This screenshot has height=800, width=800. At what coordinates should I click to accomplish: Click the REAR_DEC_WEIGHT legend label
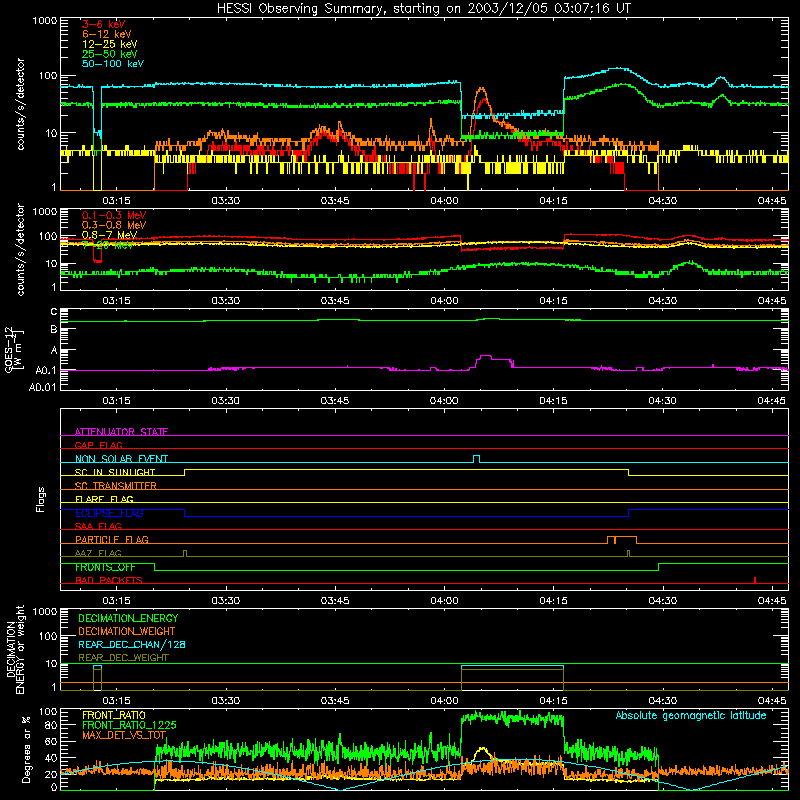123,658
